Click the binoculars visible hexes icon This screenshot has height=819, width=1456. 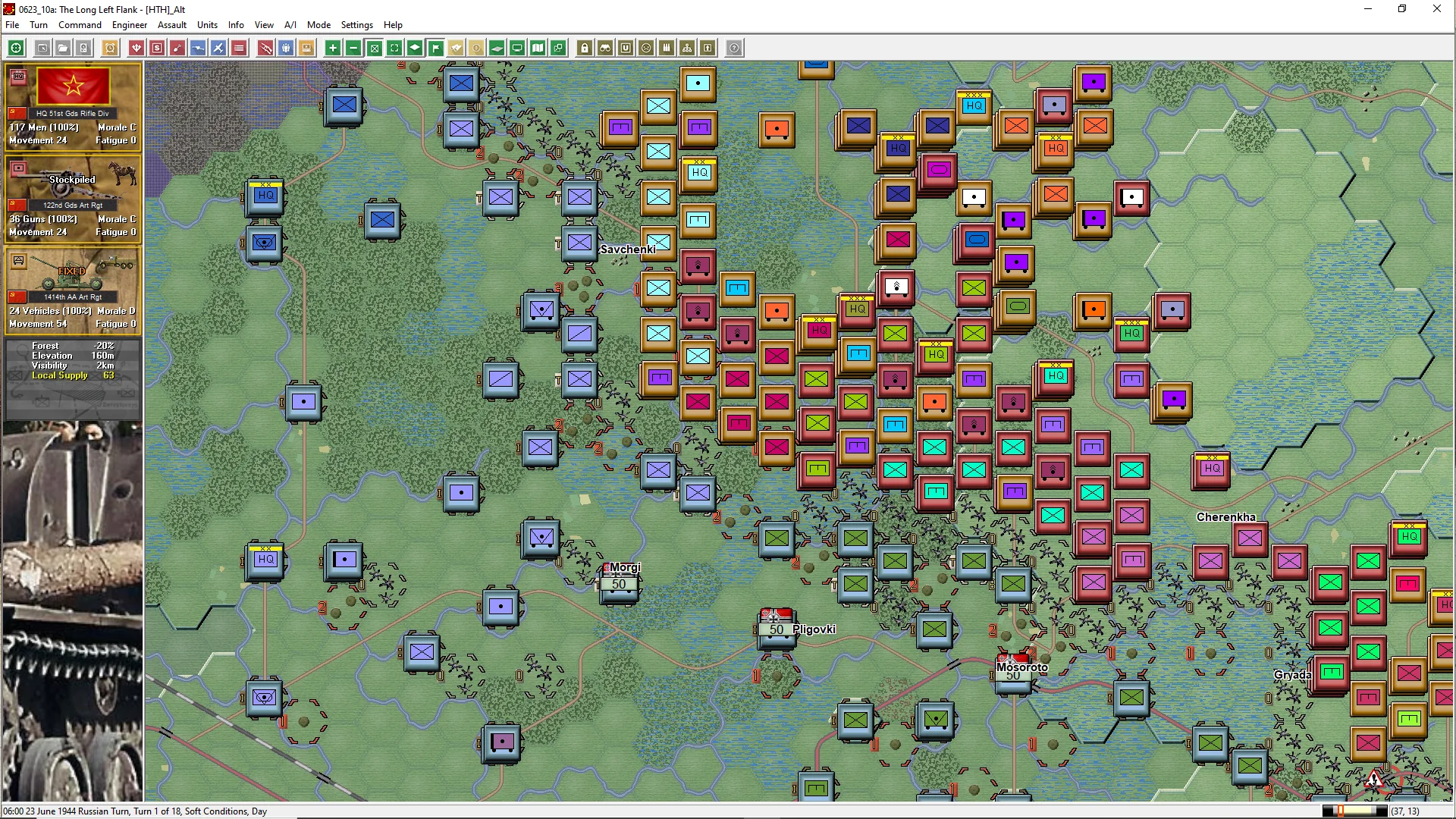pos(605,48)
